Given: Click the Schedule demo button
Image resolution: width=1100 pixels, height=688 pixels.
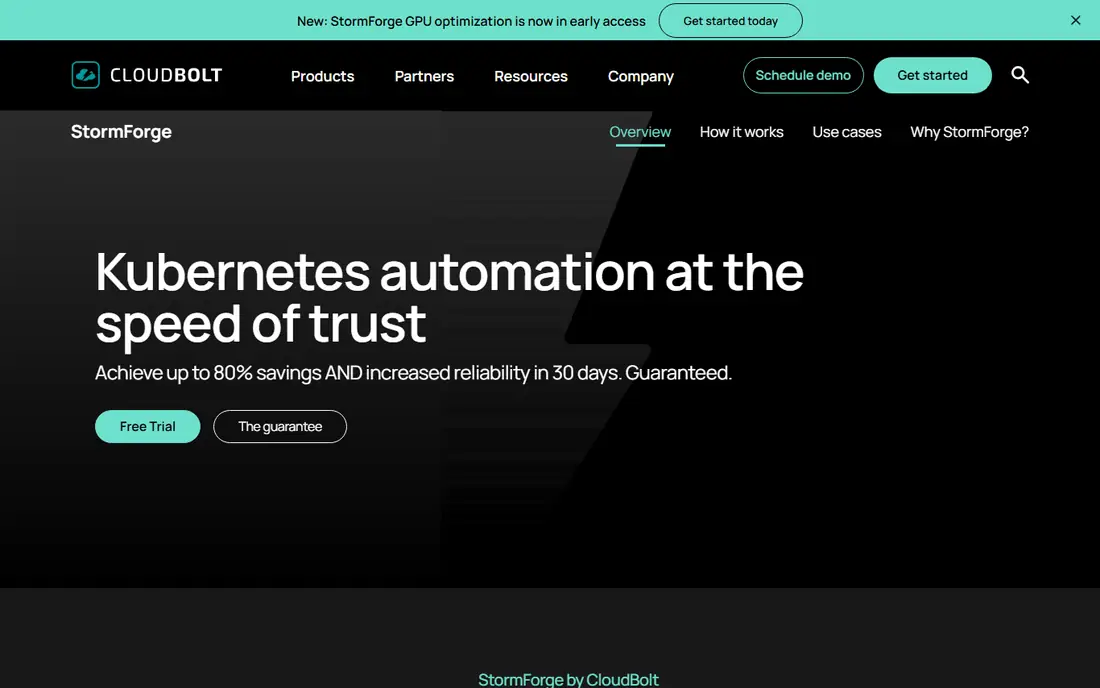Looking at the screenshot, I should click(803, 75).
